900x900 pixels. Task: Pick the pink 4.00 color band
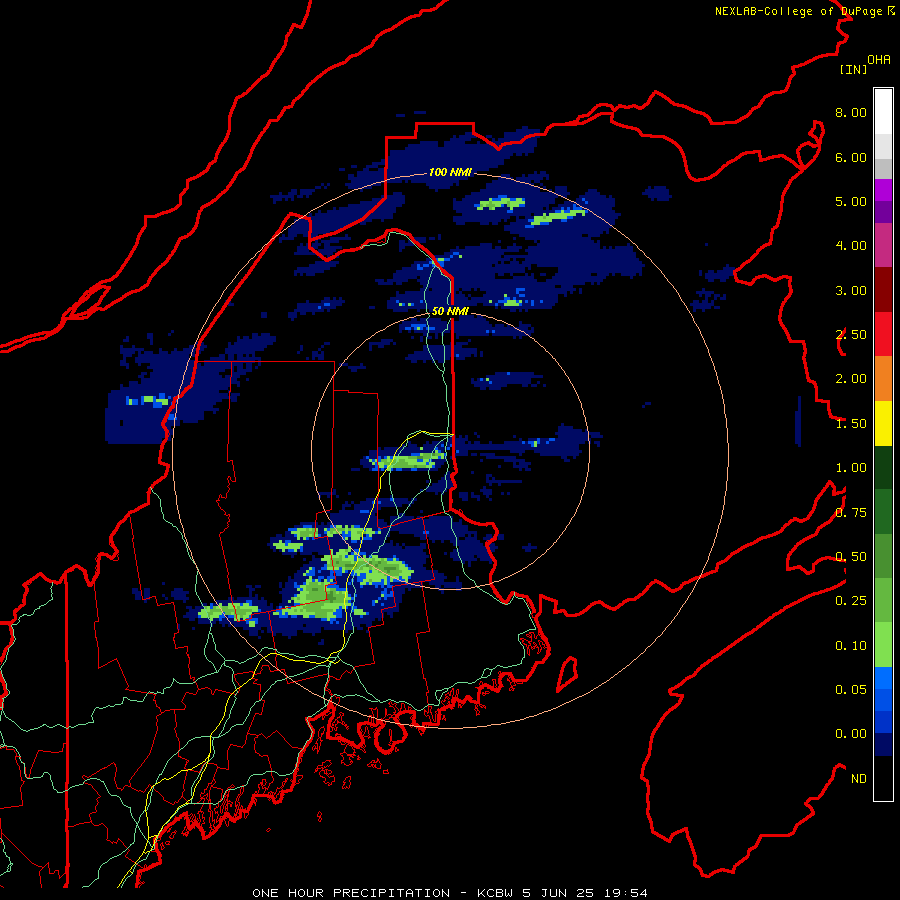click(x=883, y=245)
